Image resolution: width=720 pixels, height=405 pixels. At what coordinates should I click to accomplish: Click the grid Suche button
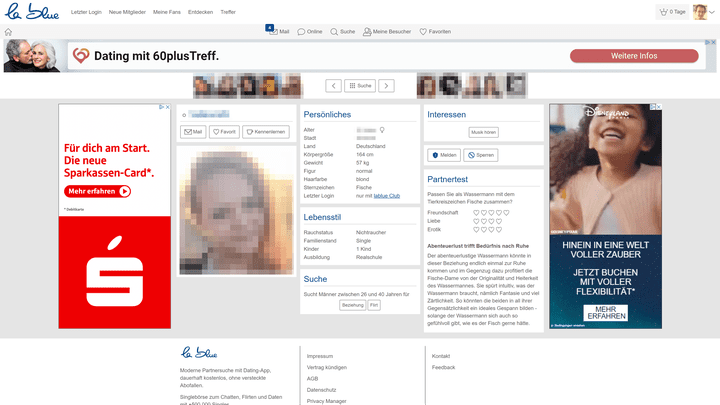(x=360, y=85)
